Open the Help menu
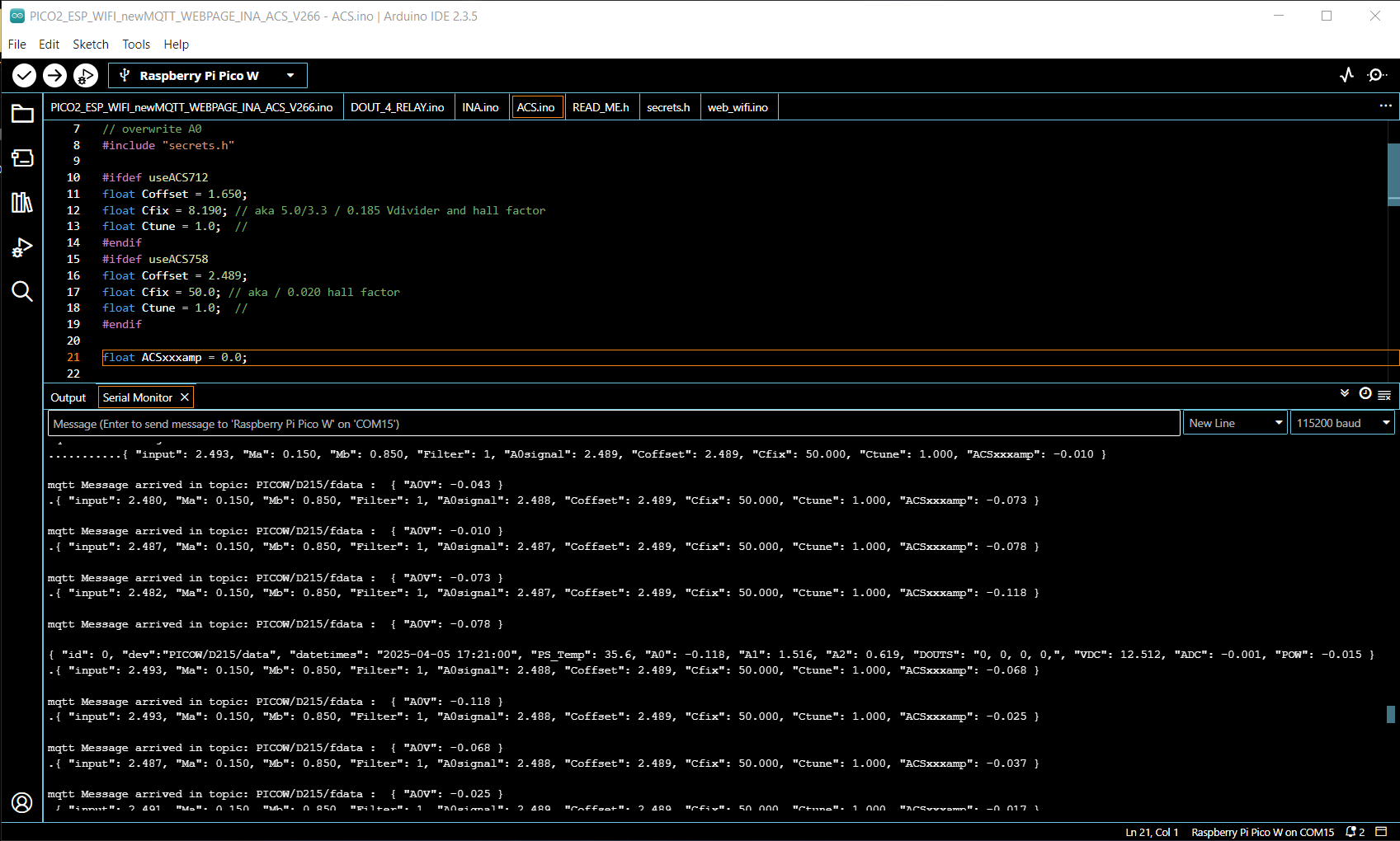Screen dimensions: 1400x841 176,45
